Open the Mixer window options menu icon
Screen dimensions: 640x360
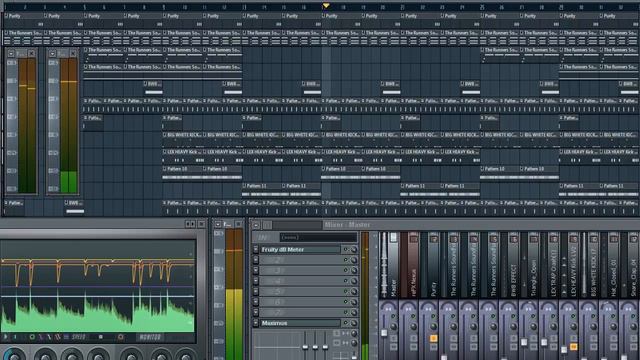[x=256, y=225]
